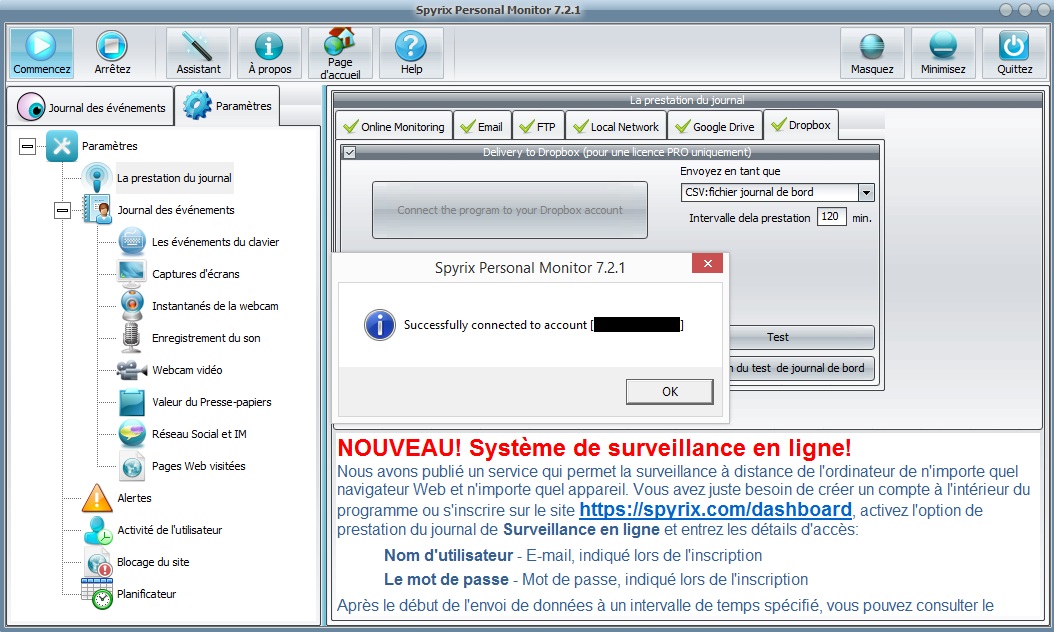Click the Instantanés de la webcam icon
This screenshot has width=1054, height=632.
[132, 305]
